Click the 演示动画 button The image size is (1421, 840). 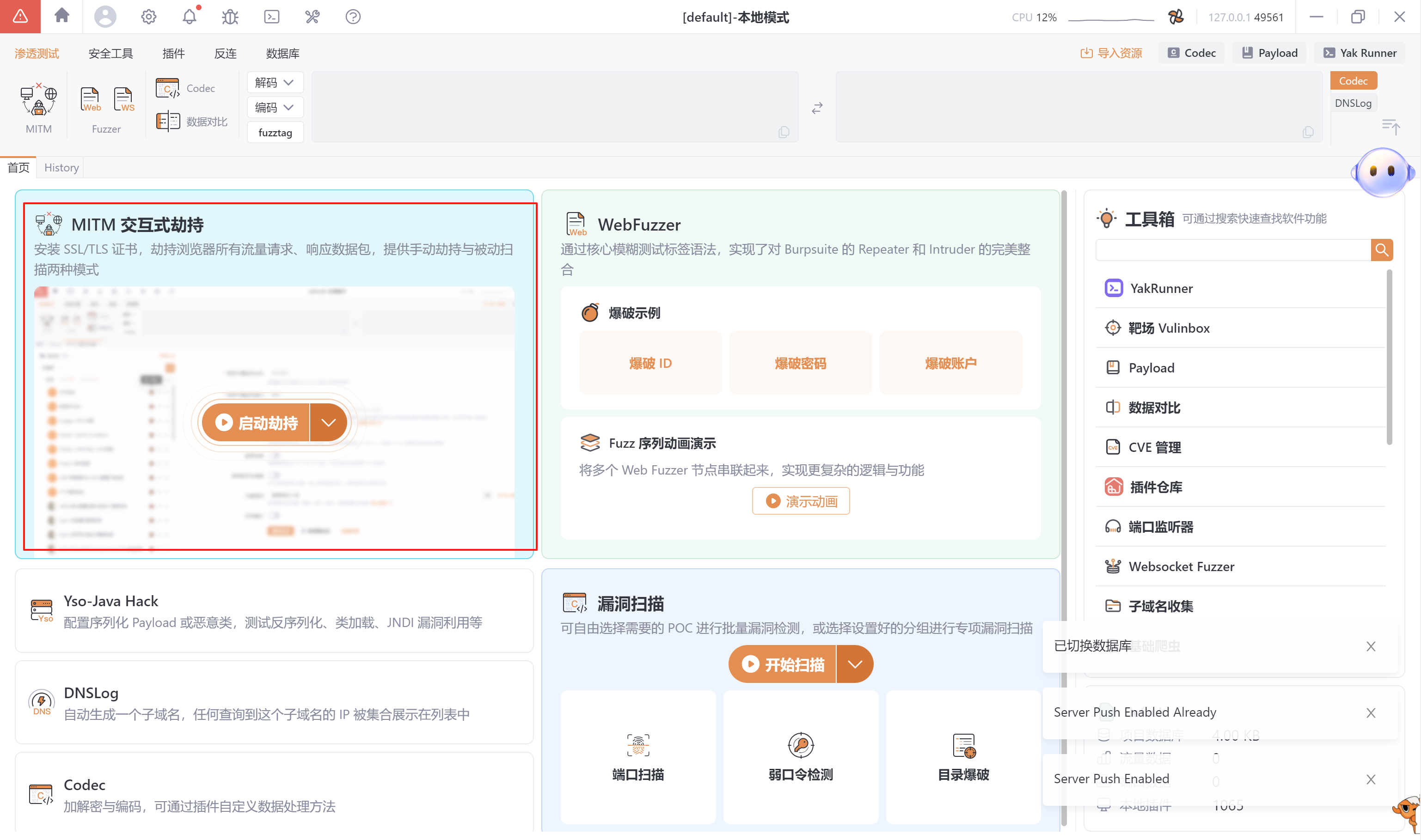(801, 501)
